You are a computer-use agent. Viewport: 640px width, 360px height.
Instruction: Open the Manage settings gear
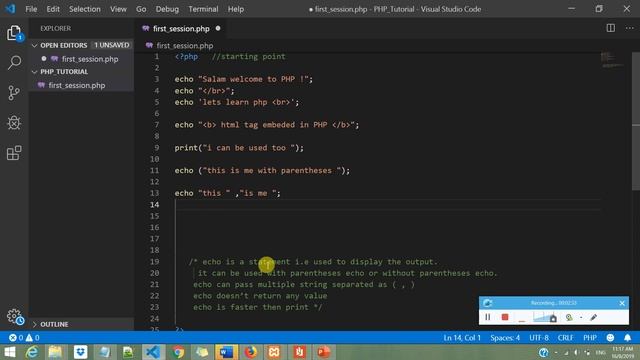[14, 316]
